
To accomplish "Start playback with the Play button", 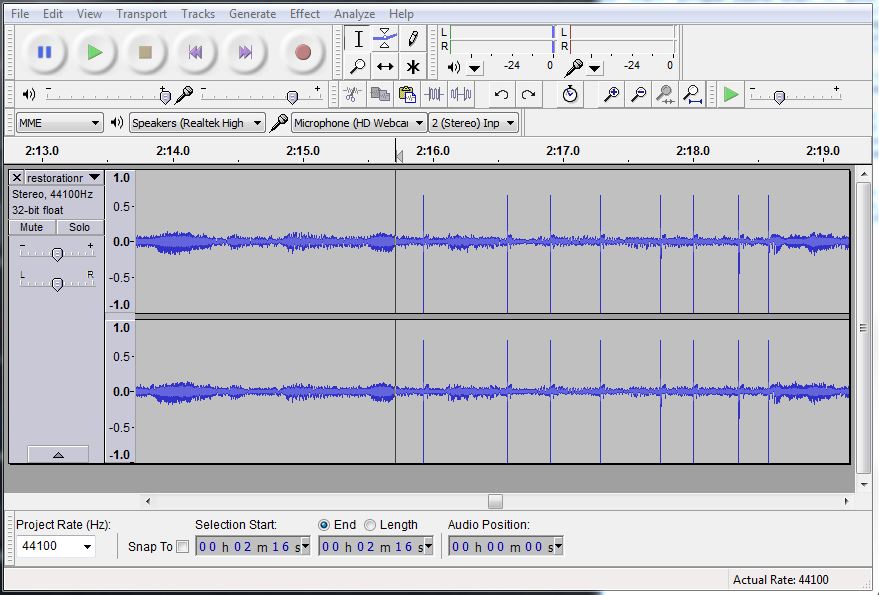I will coord(95,53).
